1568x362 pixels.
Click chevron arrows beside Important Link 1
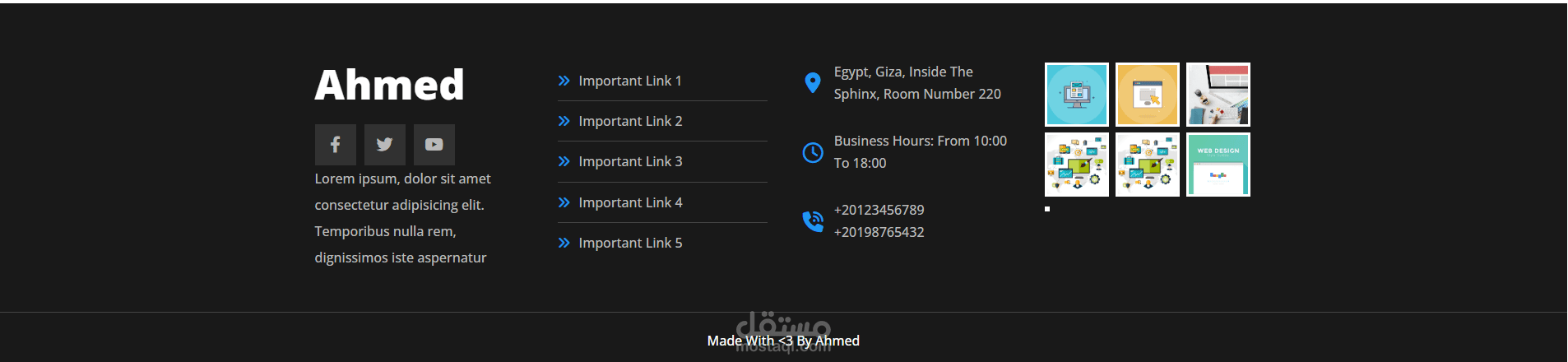click(564, 81)
